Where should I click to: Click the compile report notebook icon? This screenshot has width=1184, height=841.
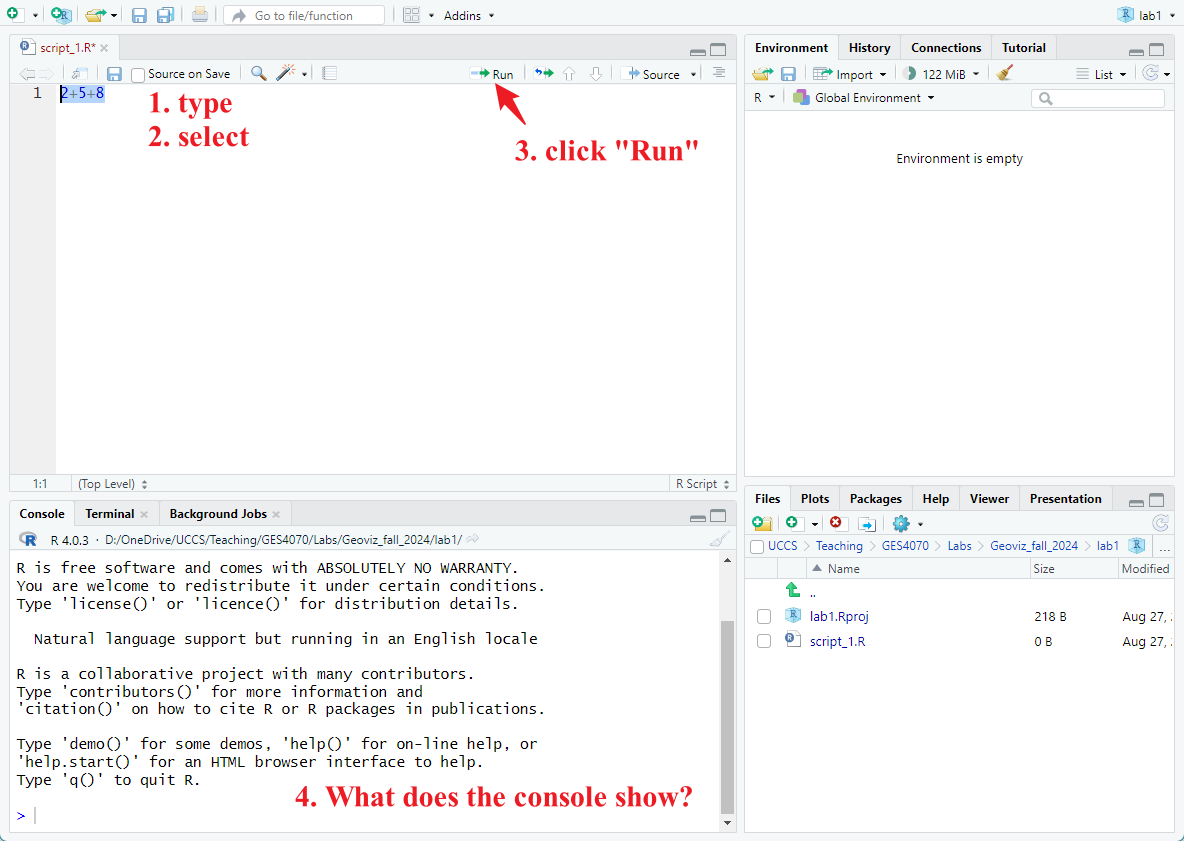coord(330,73)
